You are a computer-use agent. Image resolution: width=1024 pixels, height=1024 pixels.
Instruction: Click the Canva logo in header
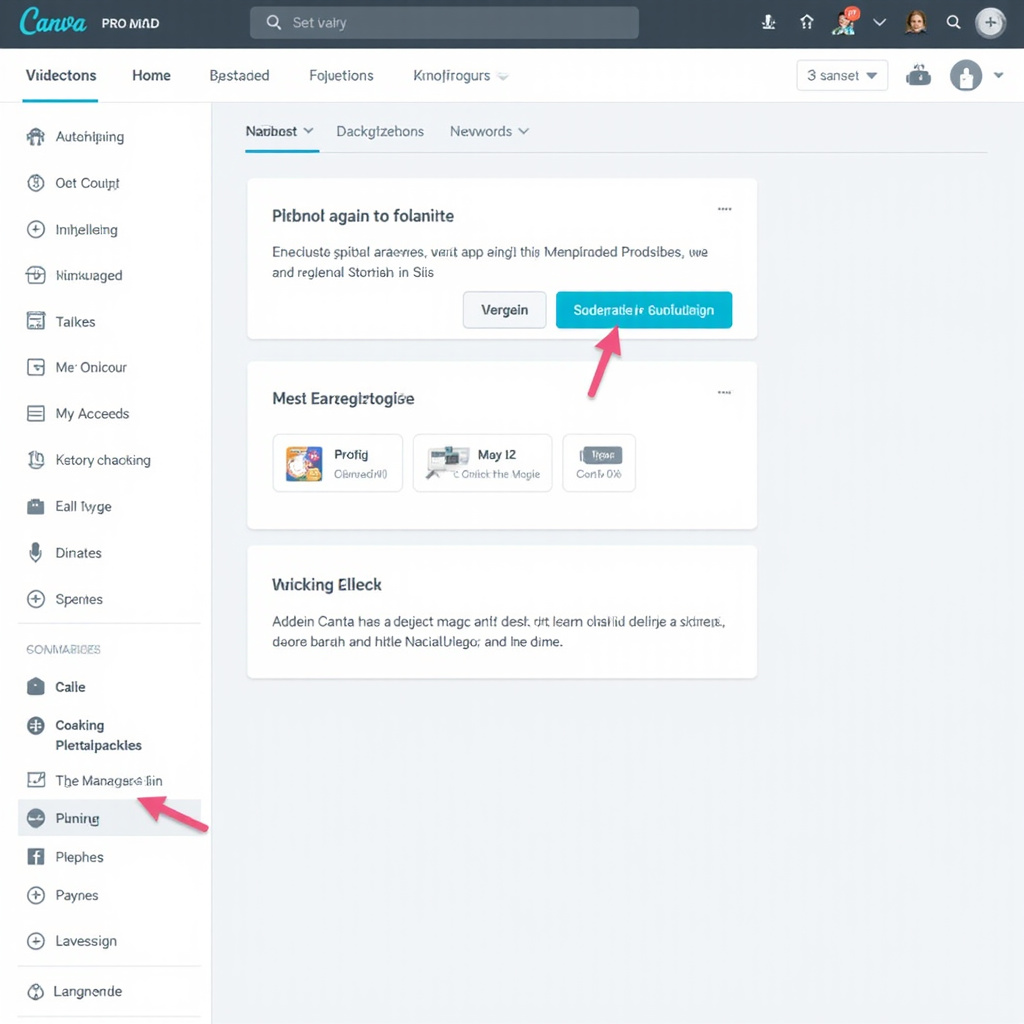coord(53,22)
